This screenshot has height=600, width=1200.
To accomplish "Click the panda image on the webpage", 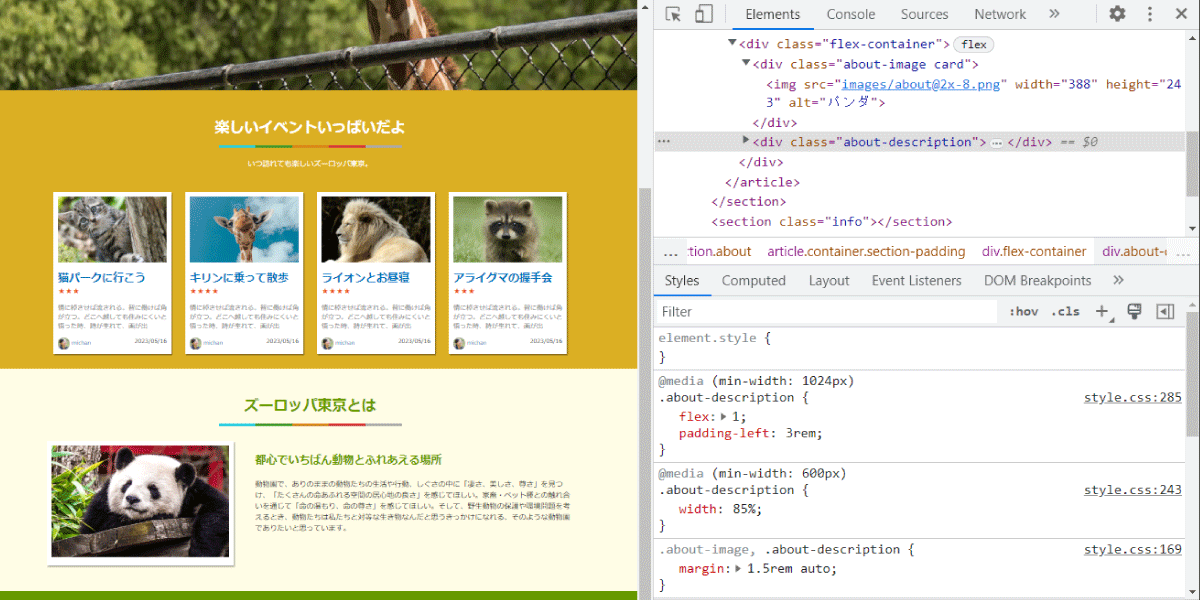I will coord(140,501).
